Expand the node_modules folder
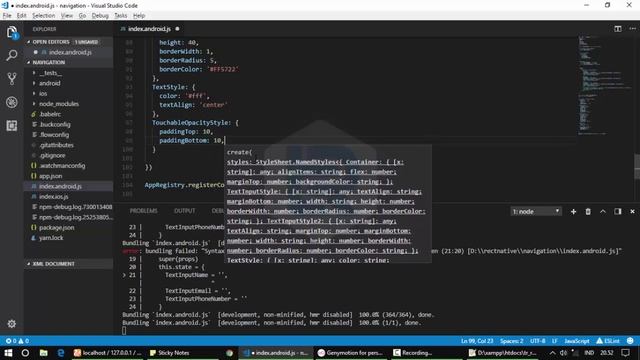This screenshot has height=360, width=640. click(59, 104)
